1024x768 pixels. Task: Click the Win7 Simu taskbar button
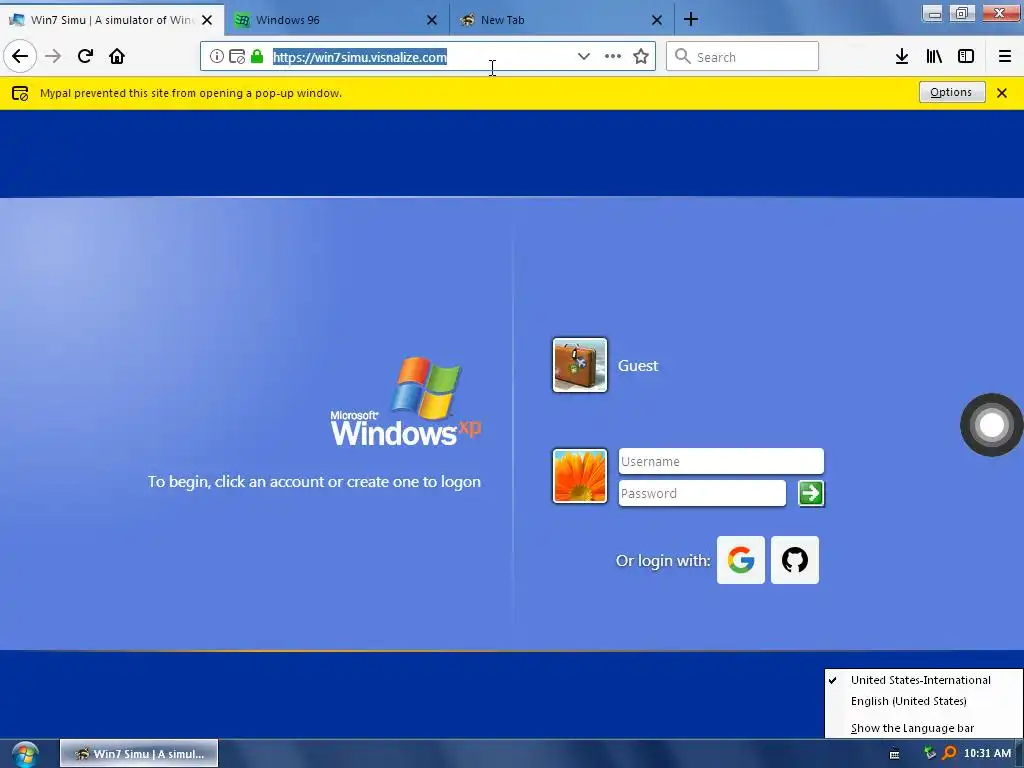(139, 754)
